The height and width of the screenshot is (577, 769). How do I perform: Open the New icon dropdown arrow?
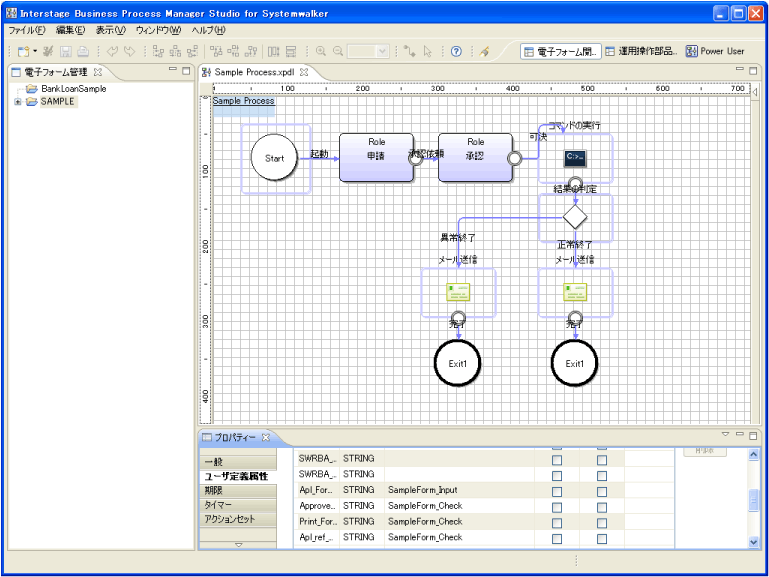[x=35, y=51]
